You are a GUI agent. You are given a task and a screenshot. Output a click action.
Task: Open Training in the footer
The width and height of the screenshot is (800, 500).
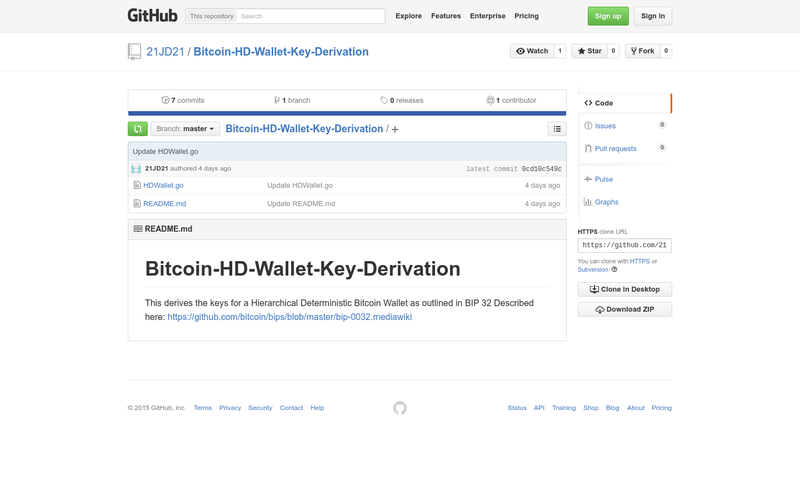564,408
